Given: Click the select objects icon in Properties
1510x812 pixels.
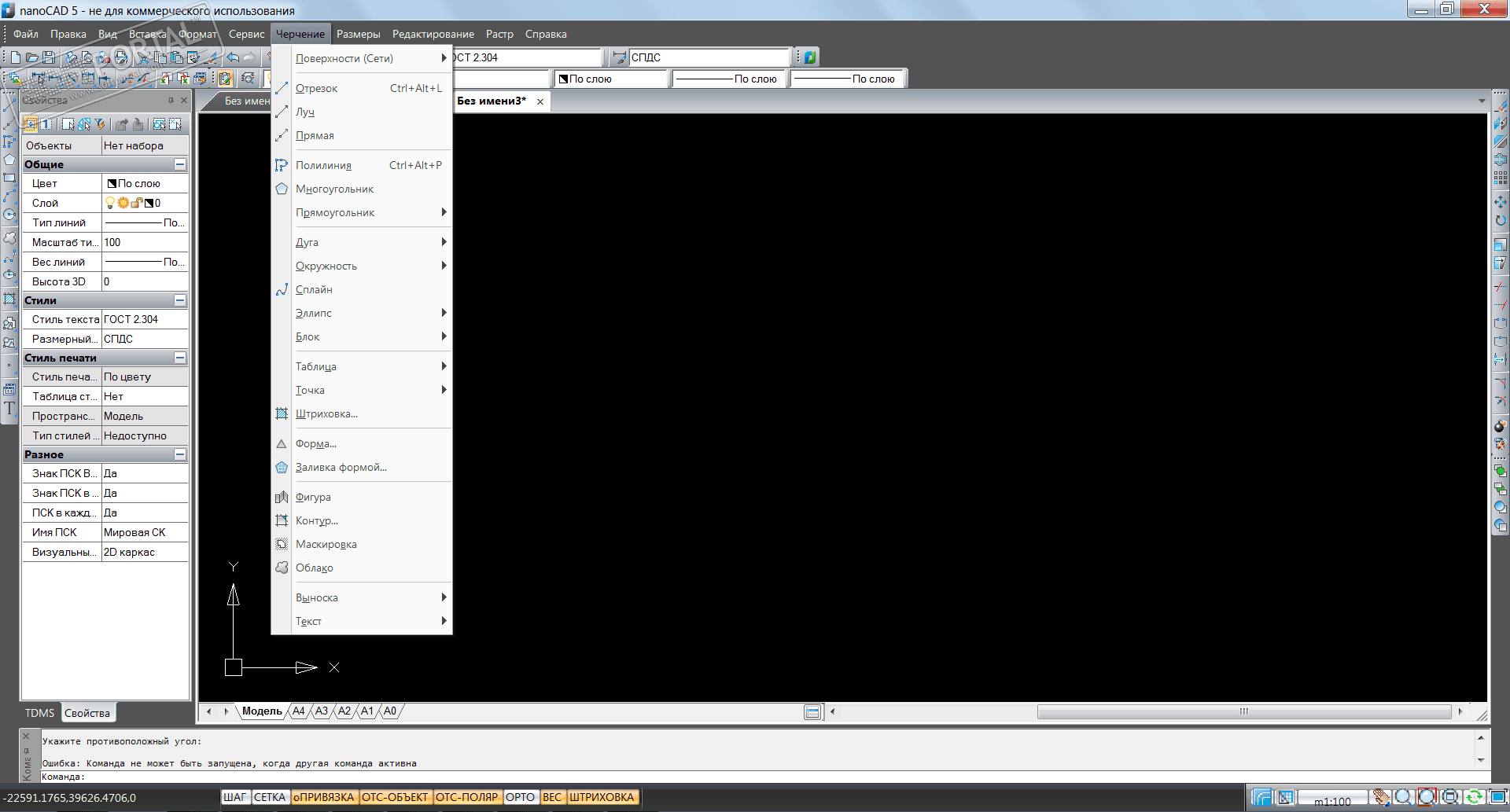Looking at the screenshot, I should click(x=68, y=124).
